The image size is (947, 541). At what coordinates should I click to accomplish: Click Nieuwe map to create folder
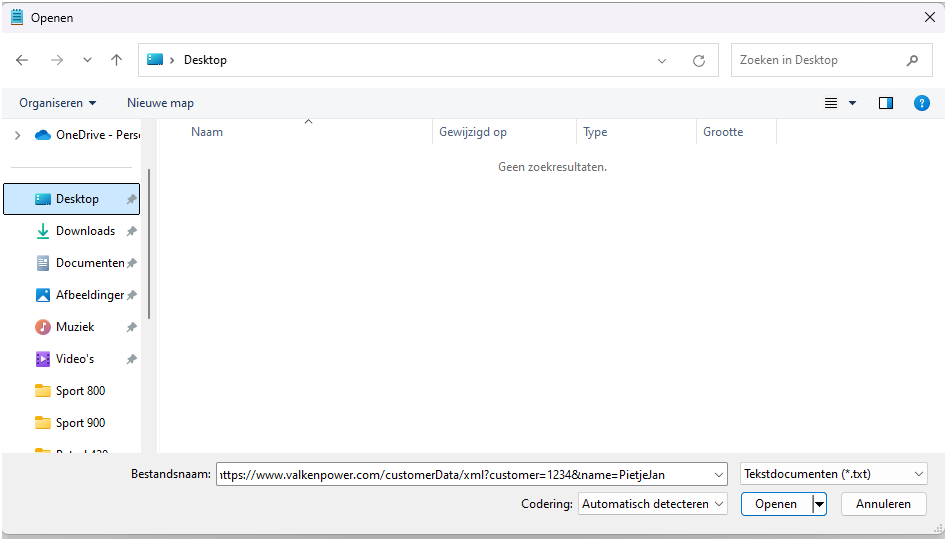point(160,103)
